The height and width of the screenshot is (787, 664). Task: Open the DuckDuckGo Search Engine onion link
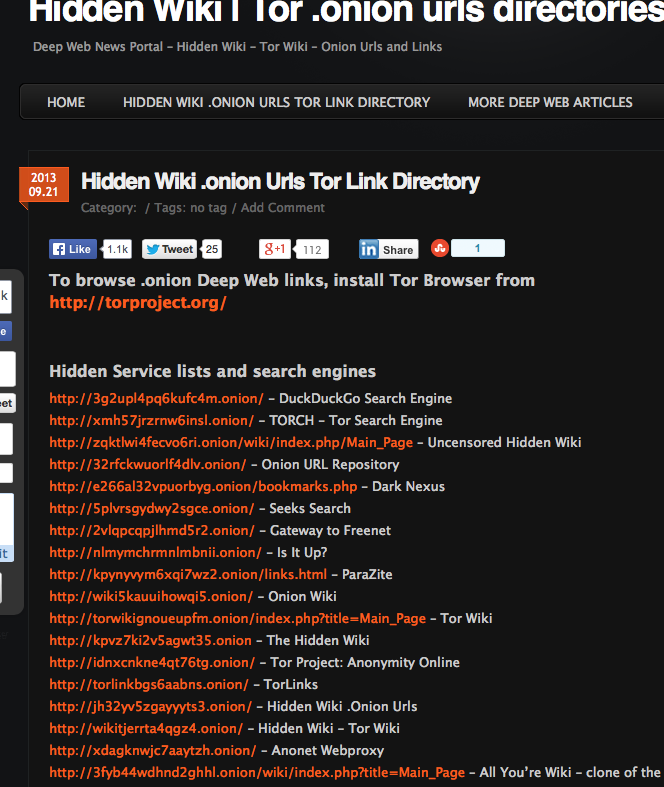point(156,399)
